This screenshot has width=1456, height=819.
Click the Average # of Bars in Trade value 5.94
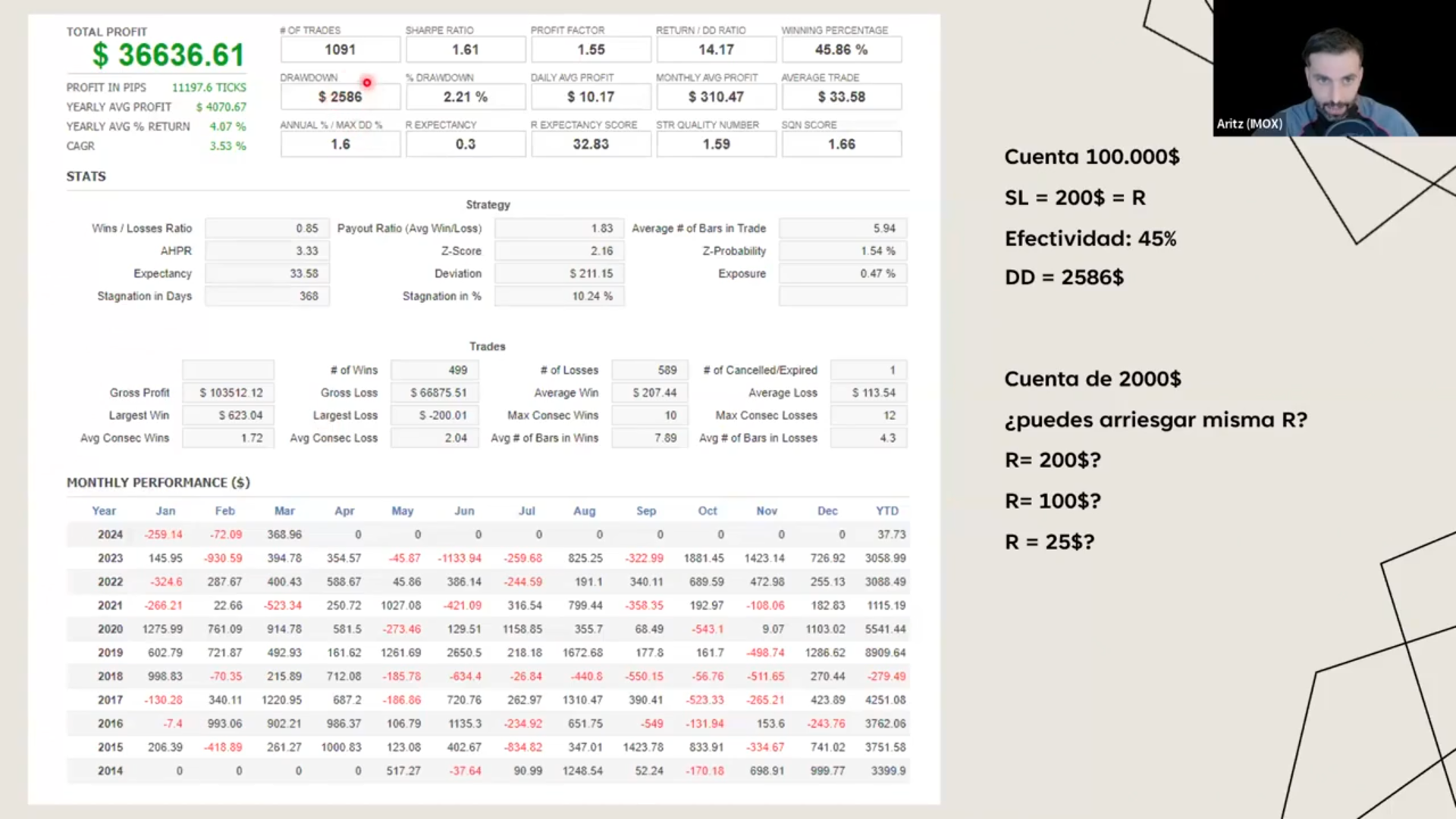843,228
